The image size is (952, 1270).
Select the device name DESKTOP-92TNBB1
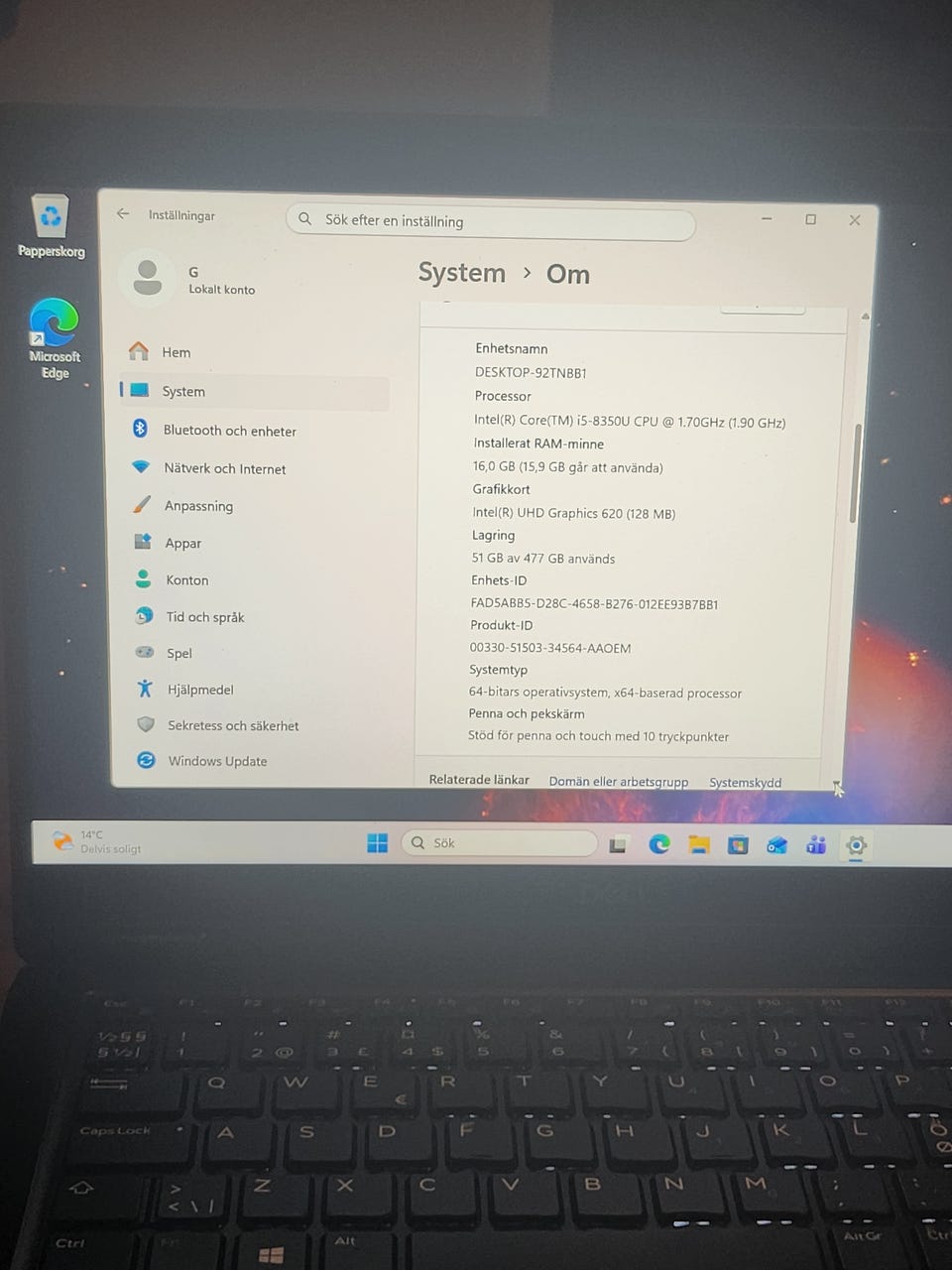[x=531, y=373]
